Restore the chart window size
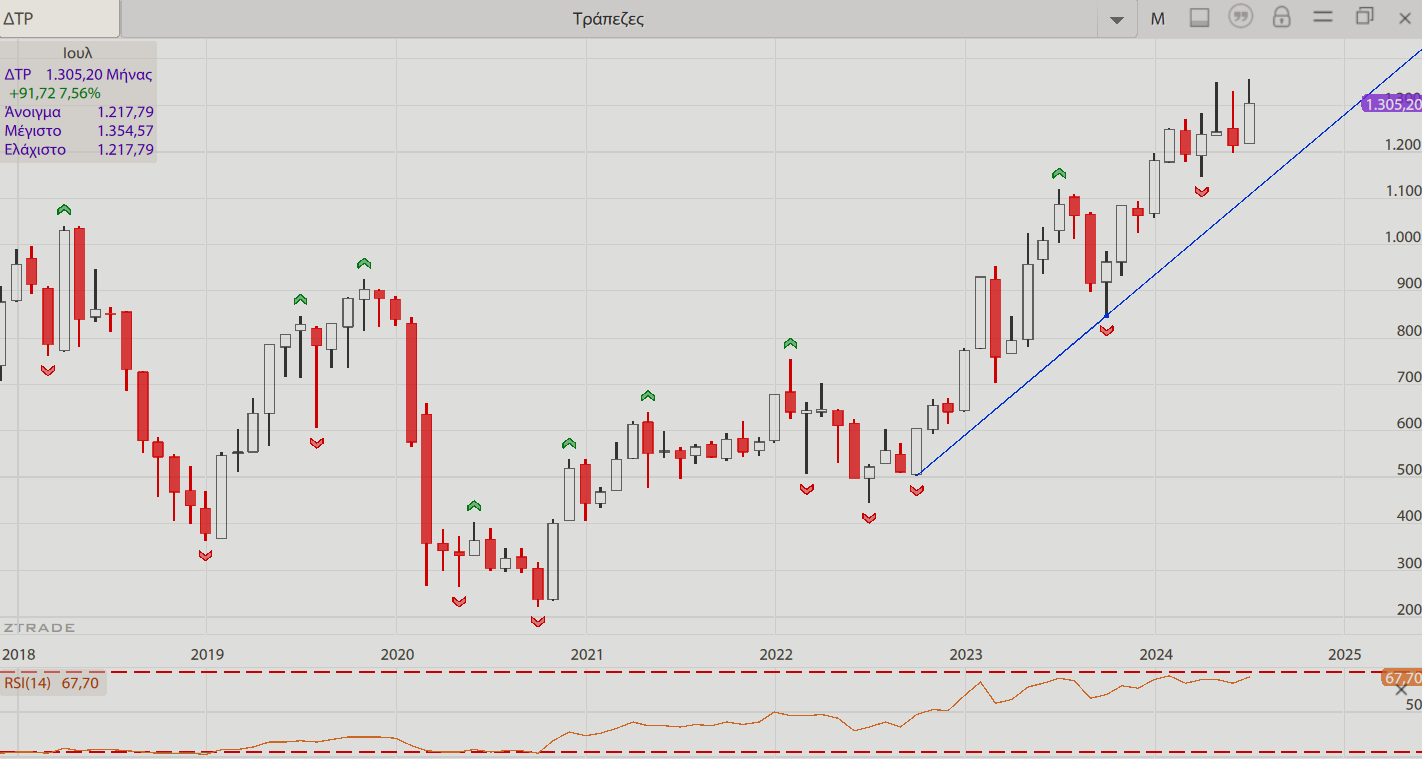This screenshot has width=1422, height=759. pos(1365,16)
